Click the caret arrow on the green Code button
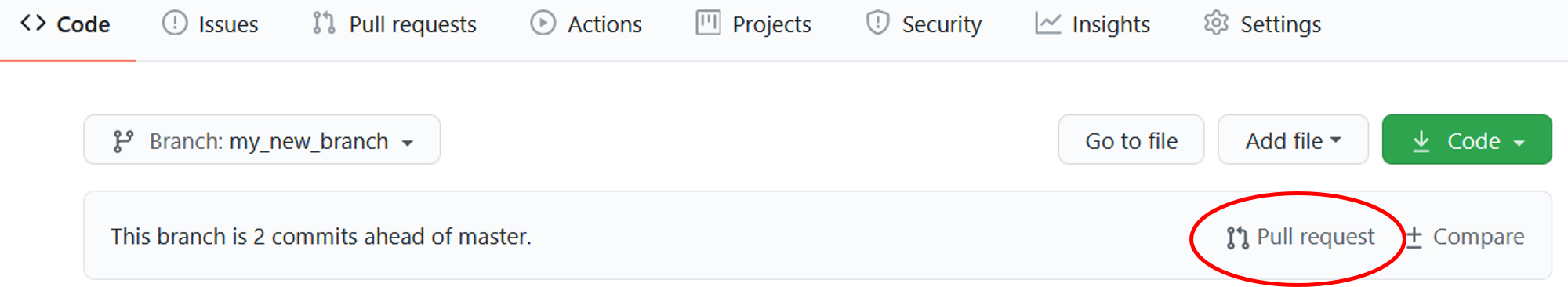 1519,143
